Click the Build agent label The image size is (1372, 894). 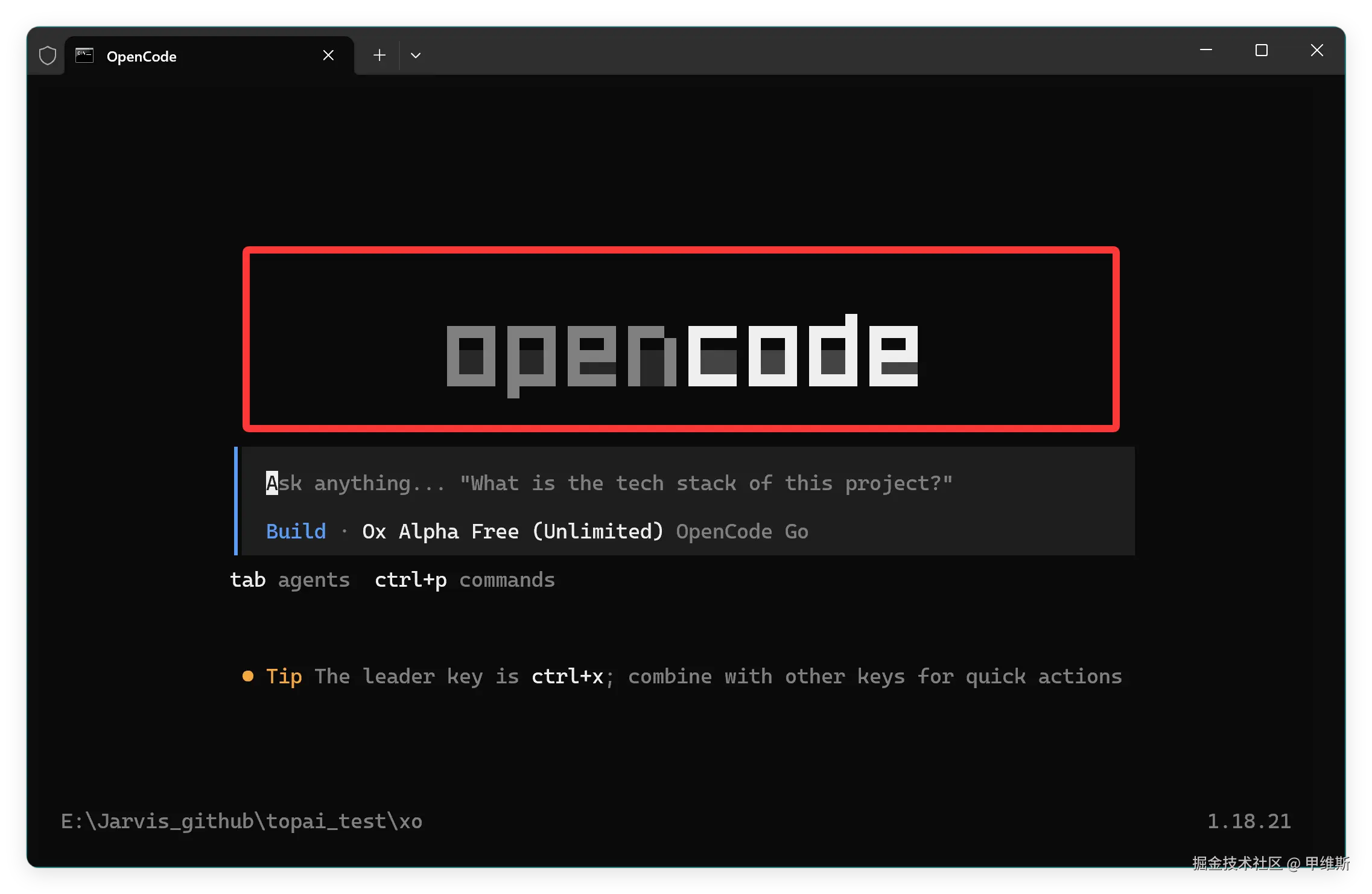296,531
